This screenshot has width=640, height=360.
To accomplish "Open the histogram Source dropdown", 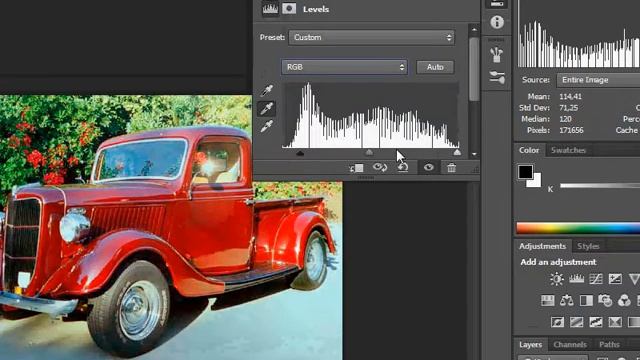I will pyautogui.click(x=598, y=80).
